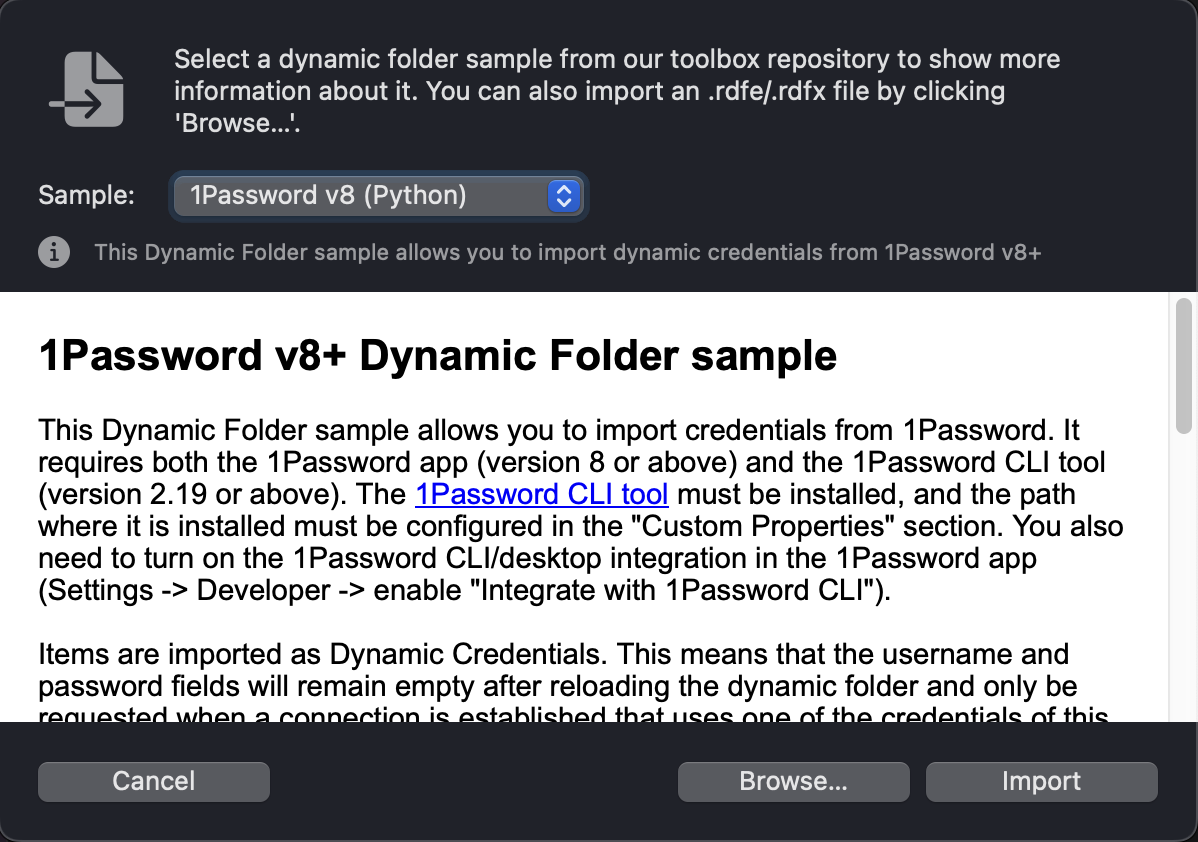Click the "Sample:" label
The height and width of the screenshot is (842, 1198).
[x=86, y=195]
